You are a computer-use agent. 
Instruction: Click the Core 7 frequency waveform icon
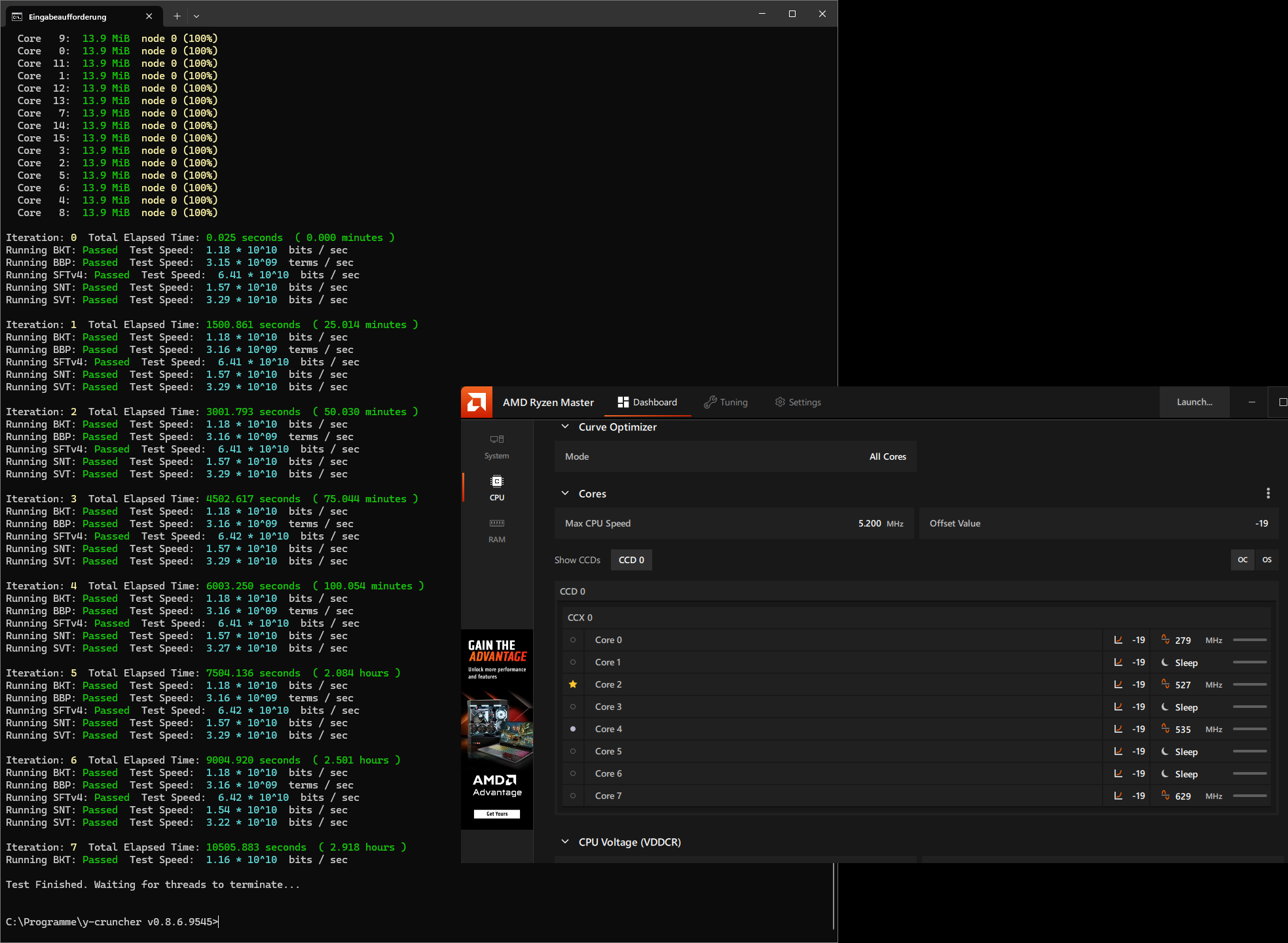(1166, 796)
